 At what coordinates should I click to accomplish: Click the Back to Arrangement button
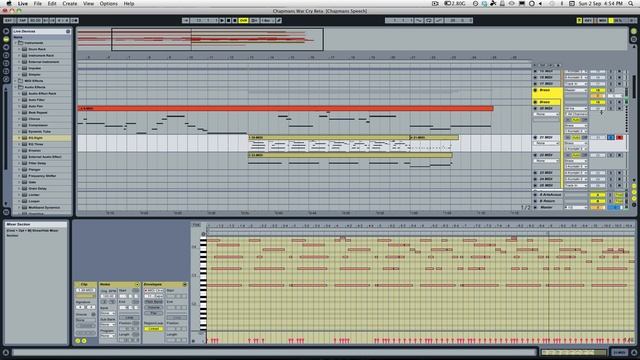tap(254, 20)
